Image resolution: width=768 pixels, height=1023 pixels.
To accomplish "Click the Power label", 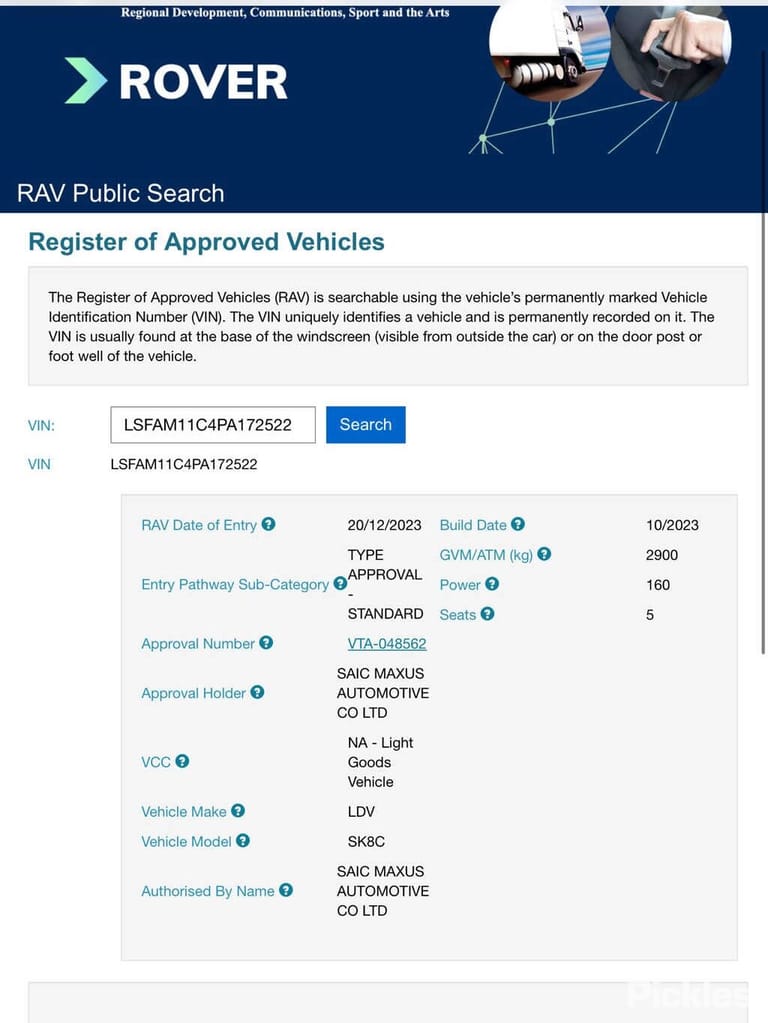I will [460, 585].
